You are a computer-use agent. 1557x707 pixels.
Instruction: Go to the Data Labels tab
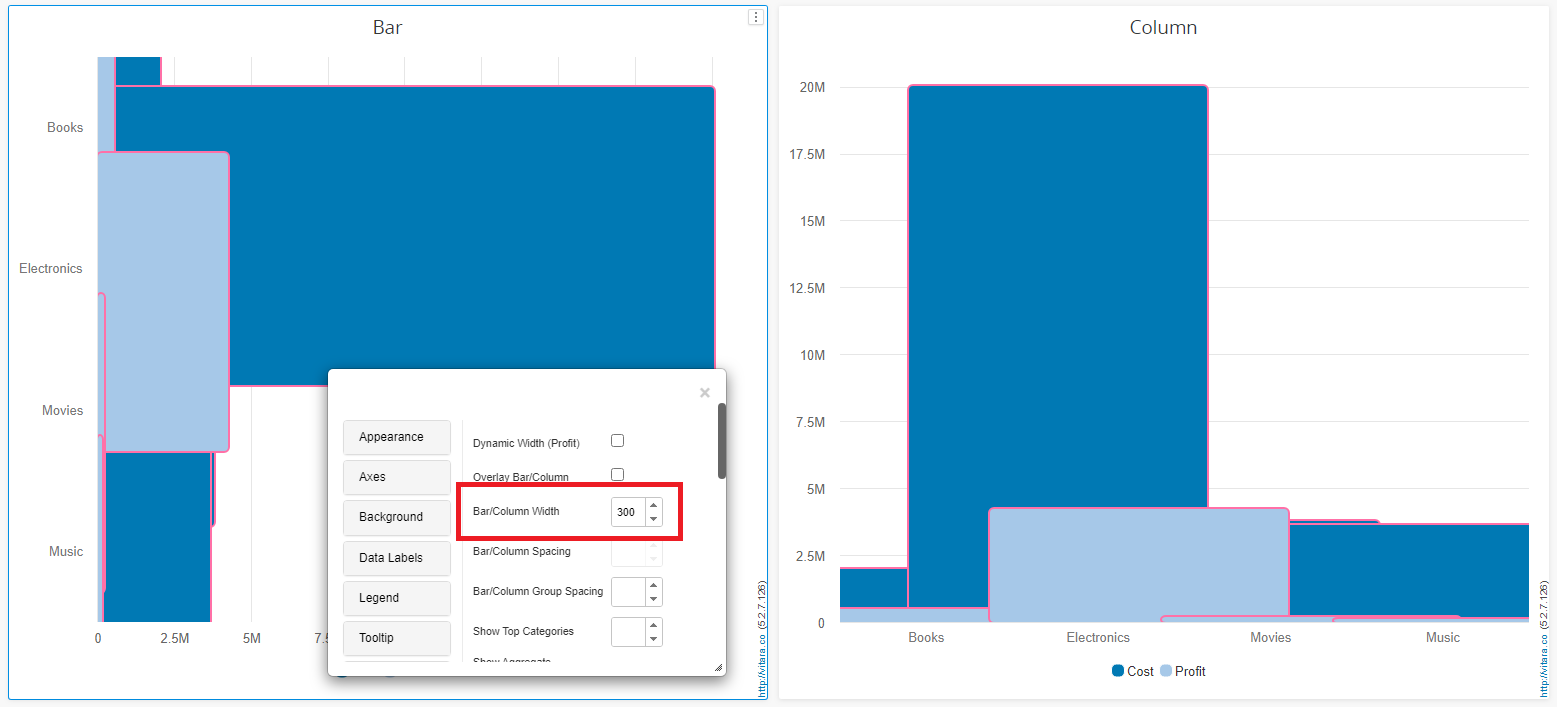coord(396,558)
